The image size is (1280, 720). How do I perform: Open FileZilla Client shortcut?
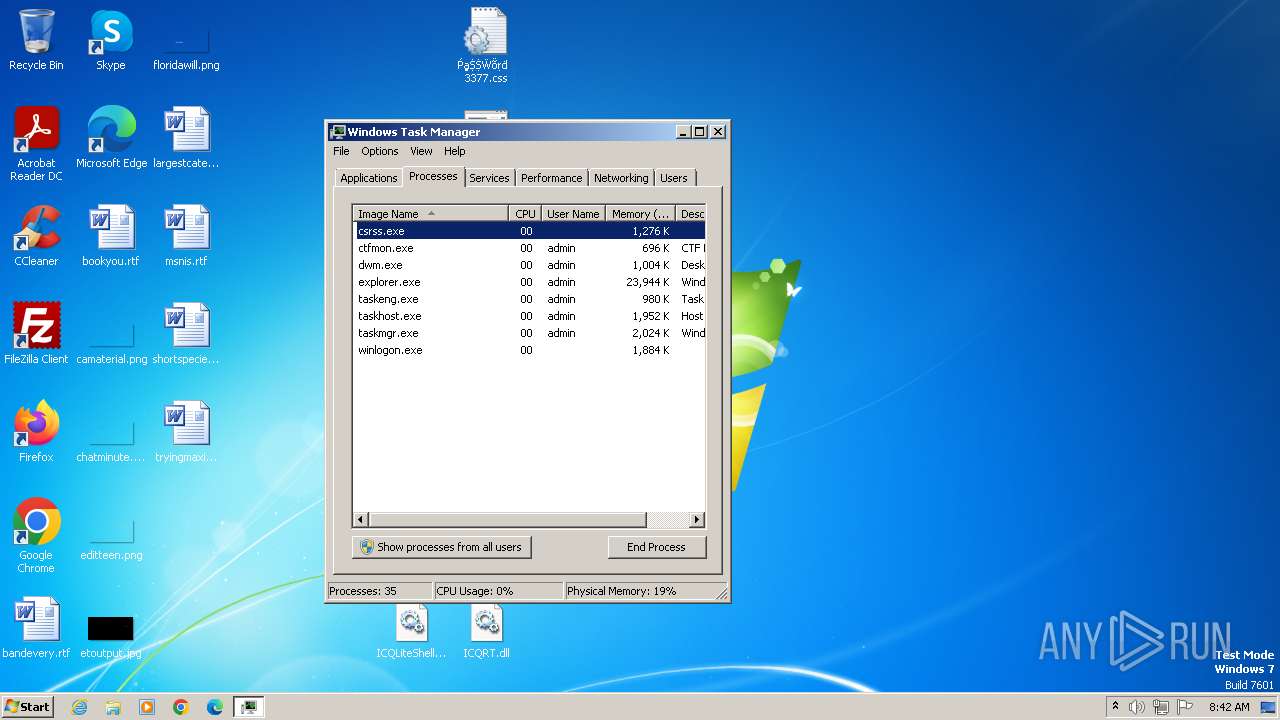(36, 334)
